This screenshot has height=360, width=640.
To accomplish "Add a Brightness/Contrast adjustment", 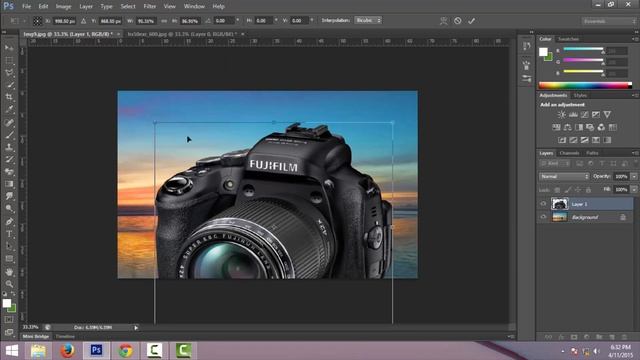I will [x=562, y=115].
